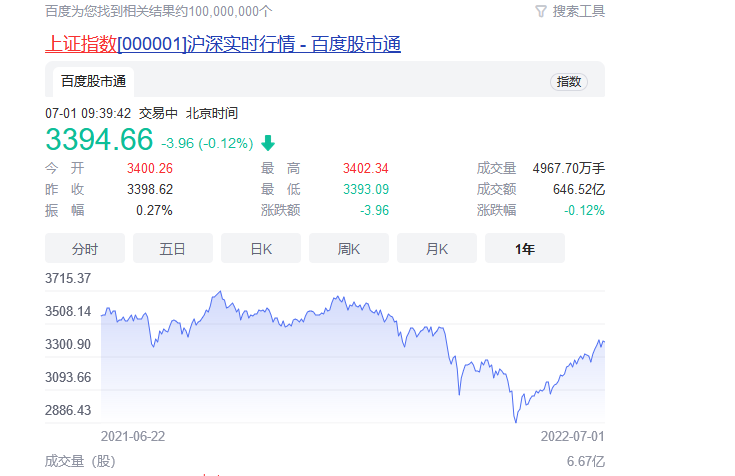Click the 成交量 value 4967.70万手
Image resolution: width=735 pixels, height=476 pixels.
click(x=569, y=168)
